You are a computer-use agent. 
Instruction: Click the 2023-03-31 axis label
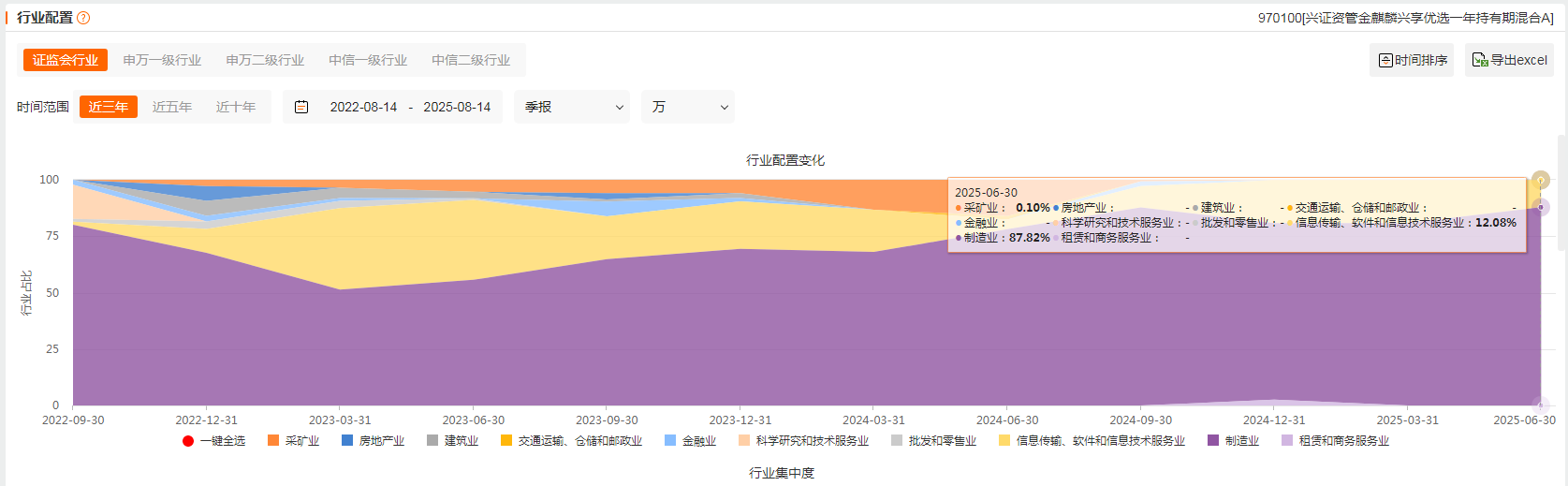[340, 420]
